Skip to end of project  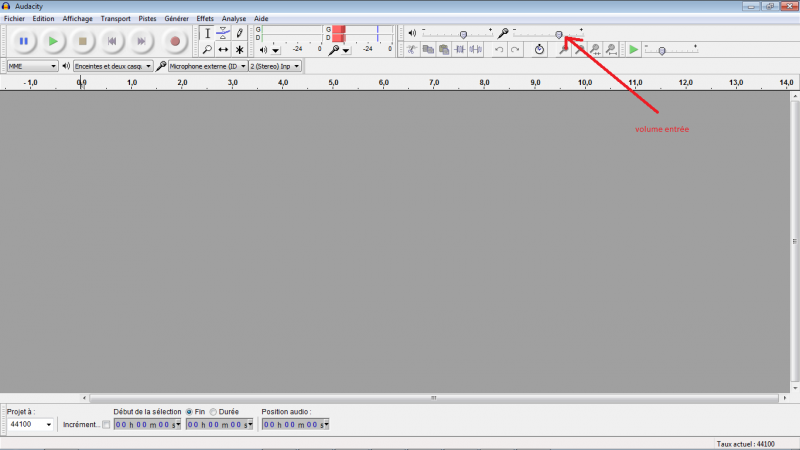[x=142, y=41]
